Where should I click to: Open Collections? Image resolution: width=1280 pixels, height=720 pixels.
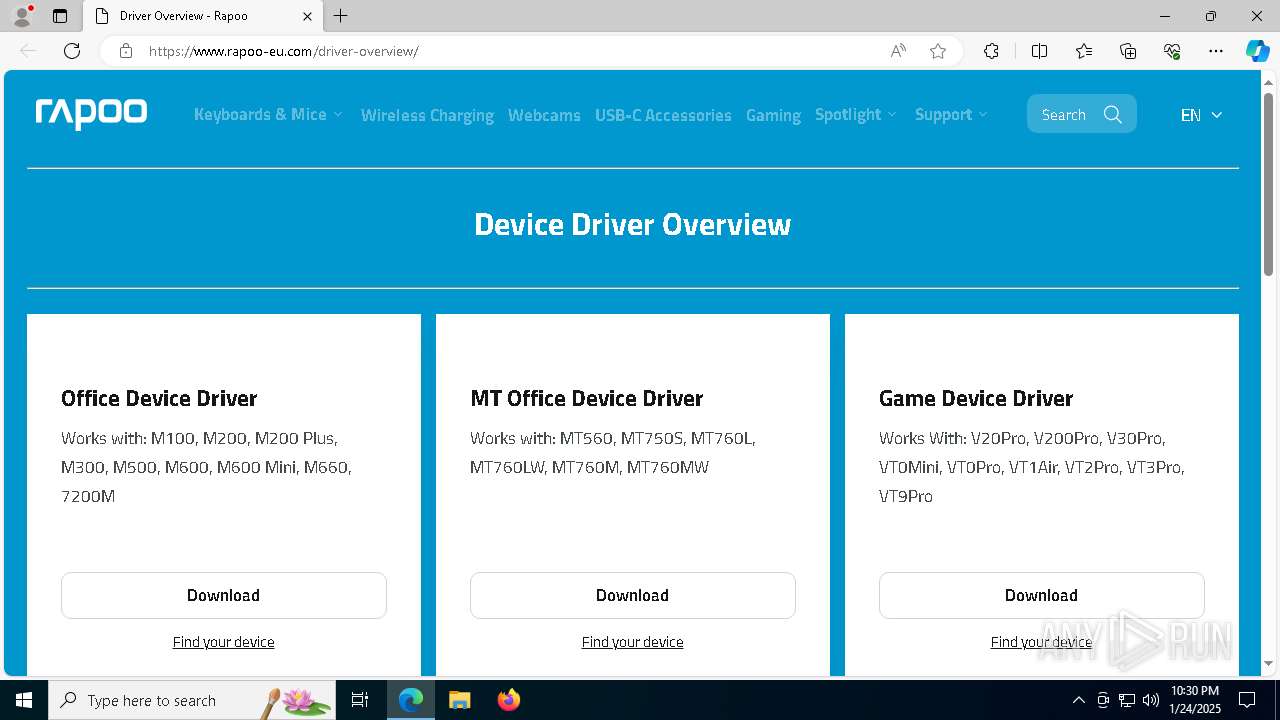coord(1128,51)
